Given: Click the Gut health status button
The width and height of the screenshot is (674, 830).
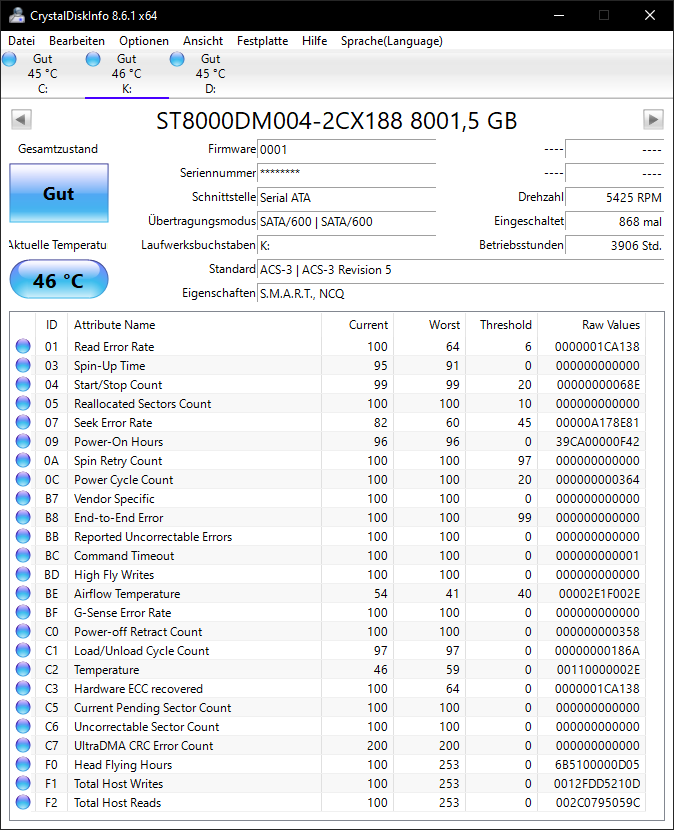Looking at the screenshot, I should (59, 193).
